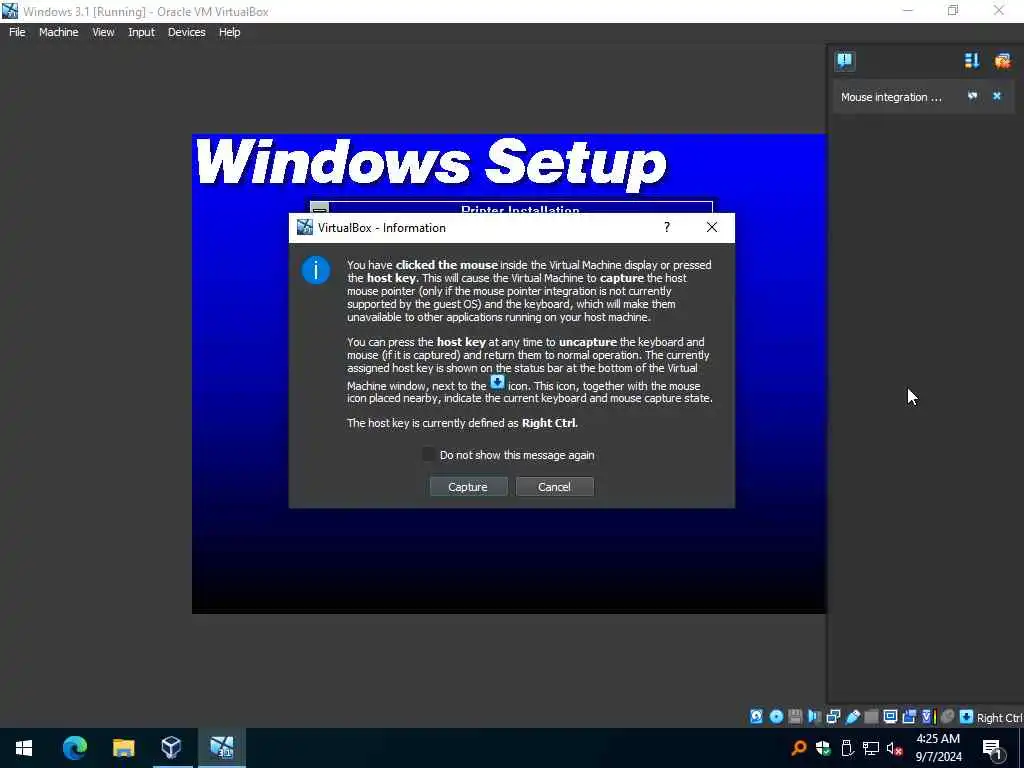Screen dimensions: 1024x768
Task: Expand the Mouse integration notification details
Action: click(x=972, y=96)
